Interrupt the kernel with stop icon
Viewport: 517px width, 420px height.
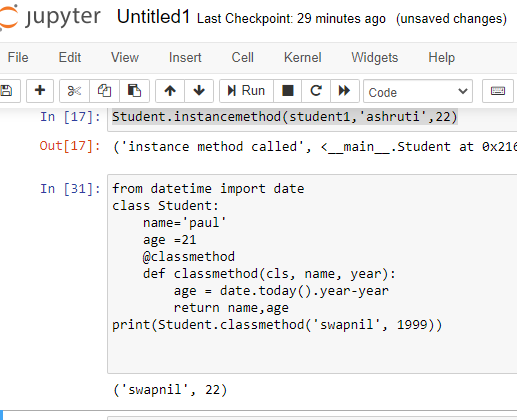288,91
